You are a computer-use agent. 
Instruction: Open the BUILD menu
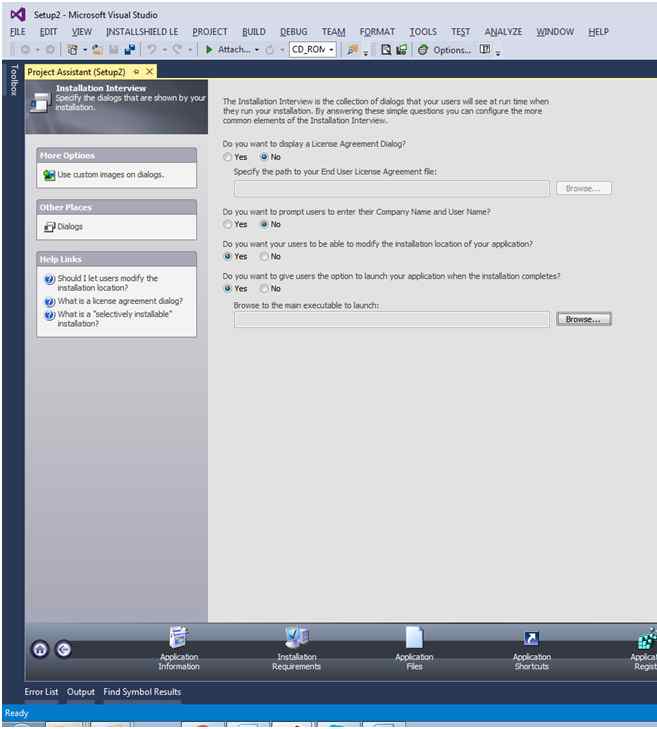pos(254,32)
